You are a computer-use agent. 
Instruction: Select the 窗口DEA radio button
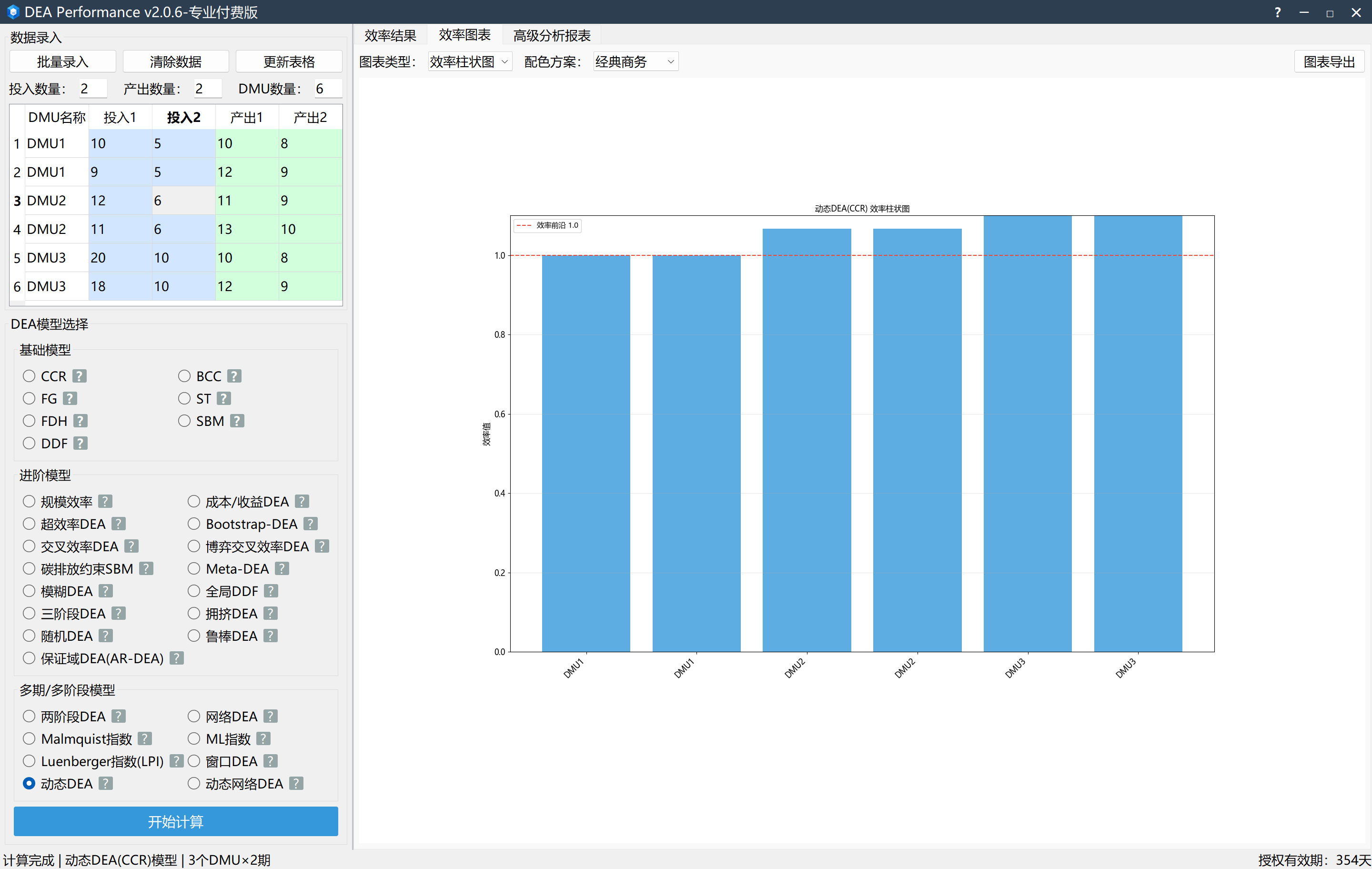tap(194, 761)
